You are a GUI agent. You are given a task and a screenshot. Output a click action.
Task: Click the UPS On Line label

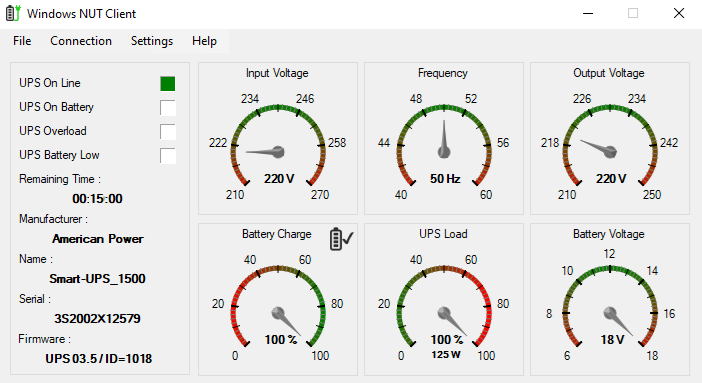[x=50, y=83]
